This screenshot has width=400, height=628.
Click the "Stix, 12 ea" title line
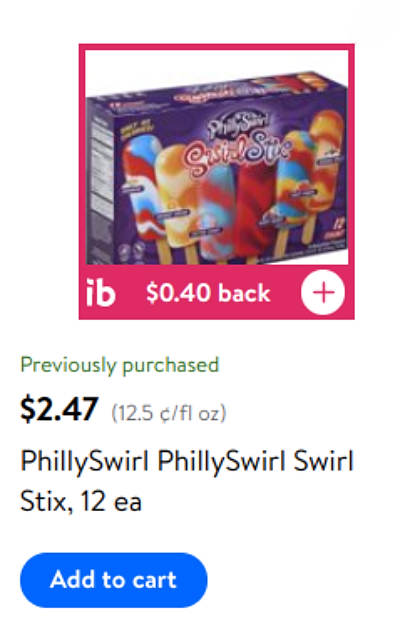point(81,501)
